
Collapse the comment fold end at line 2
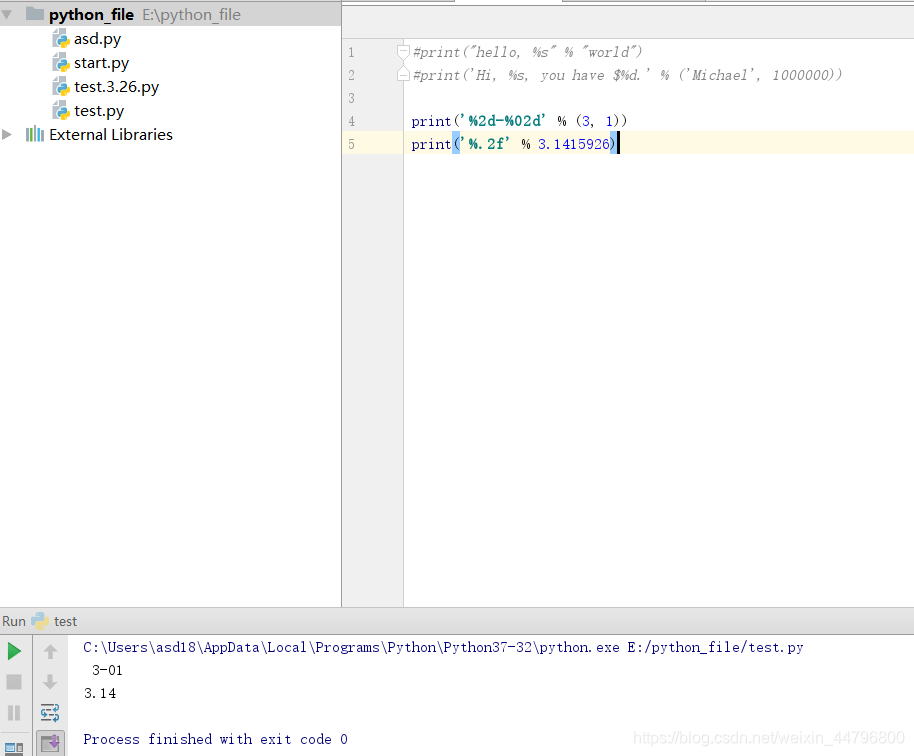click(403, 75)
